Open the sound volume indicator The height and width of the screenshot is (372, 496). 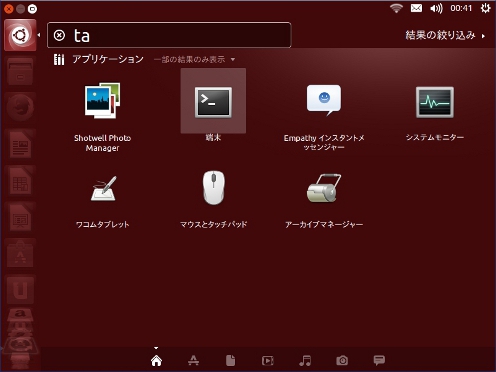436,8
